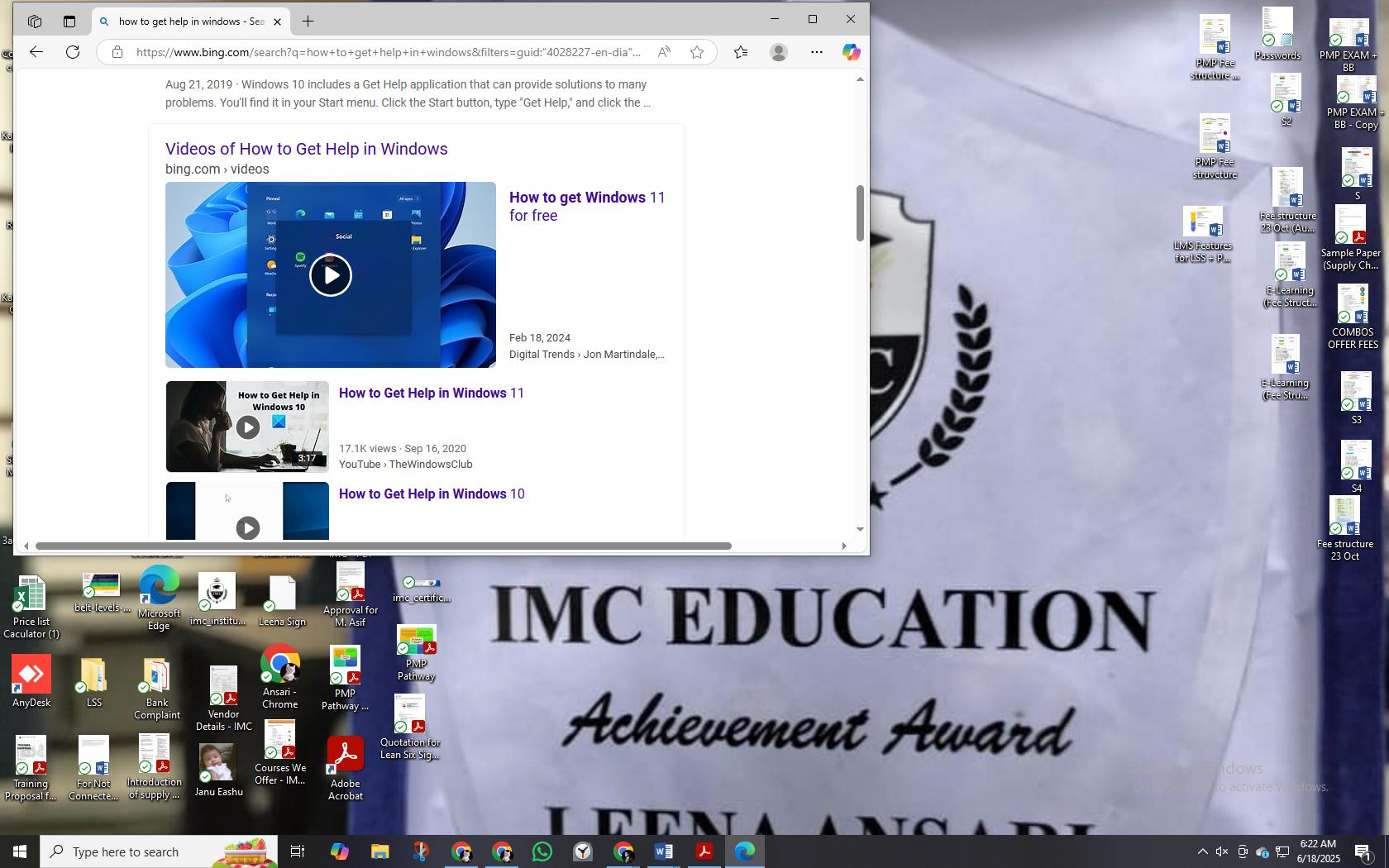
Task: Click the horizontal scrollbar in Edge
Action: click(384, 546)
